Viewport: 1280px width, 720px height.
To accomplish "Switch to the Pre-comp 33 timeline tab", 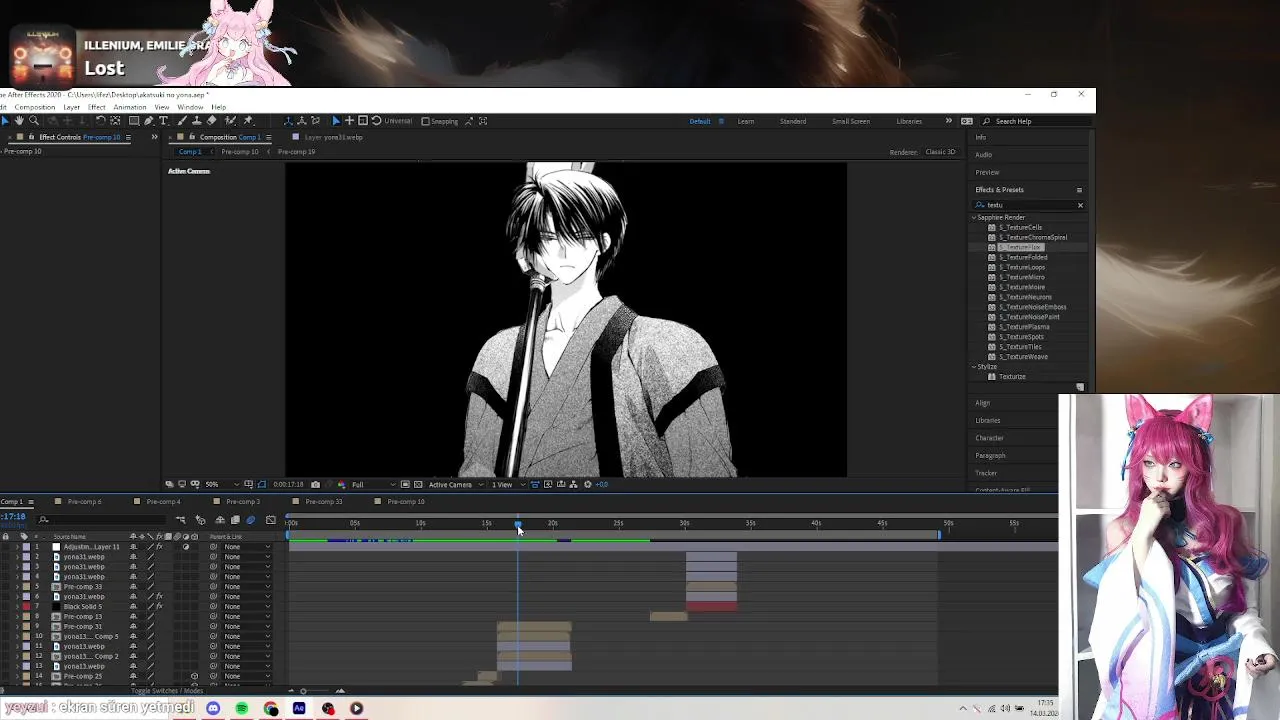I will pyautogui.click(x=323, y=502).
